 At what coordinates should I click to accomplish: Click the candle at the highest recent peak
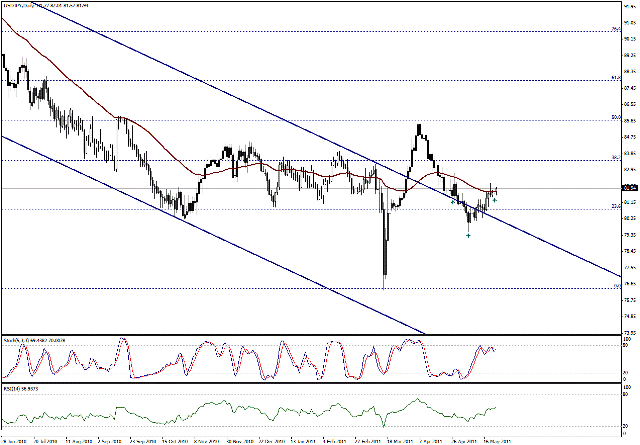(x=419, y=129)
